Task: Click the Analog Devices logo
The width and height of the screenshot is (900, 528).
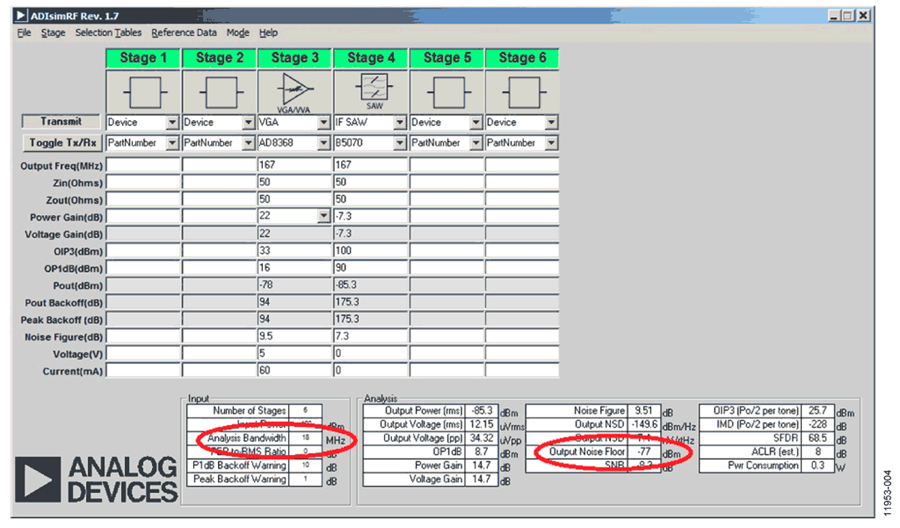Action: pyautogui.click(x=96, y=480)
